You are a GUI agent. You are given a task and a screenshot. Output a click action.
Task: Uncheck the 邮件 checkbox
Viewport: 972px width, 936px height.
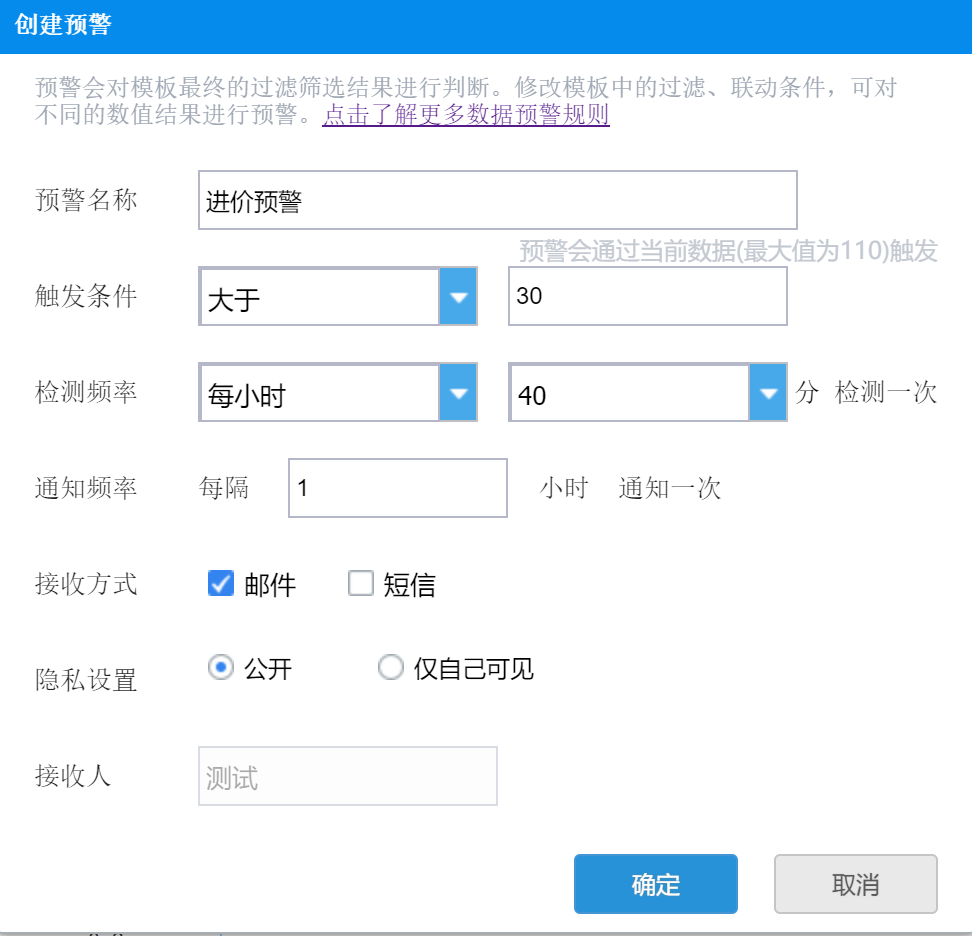221,584
